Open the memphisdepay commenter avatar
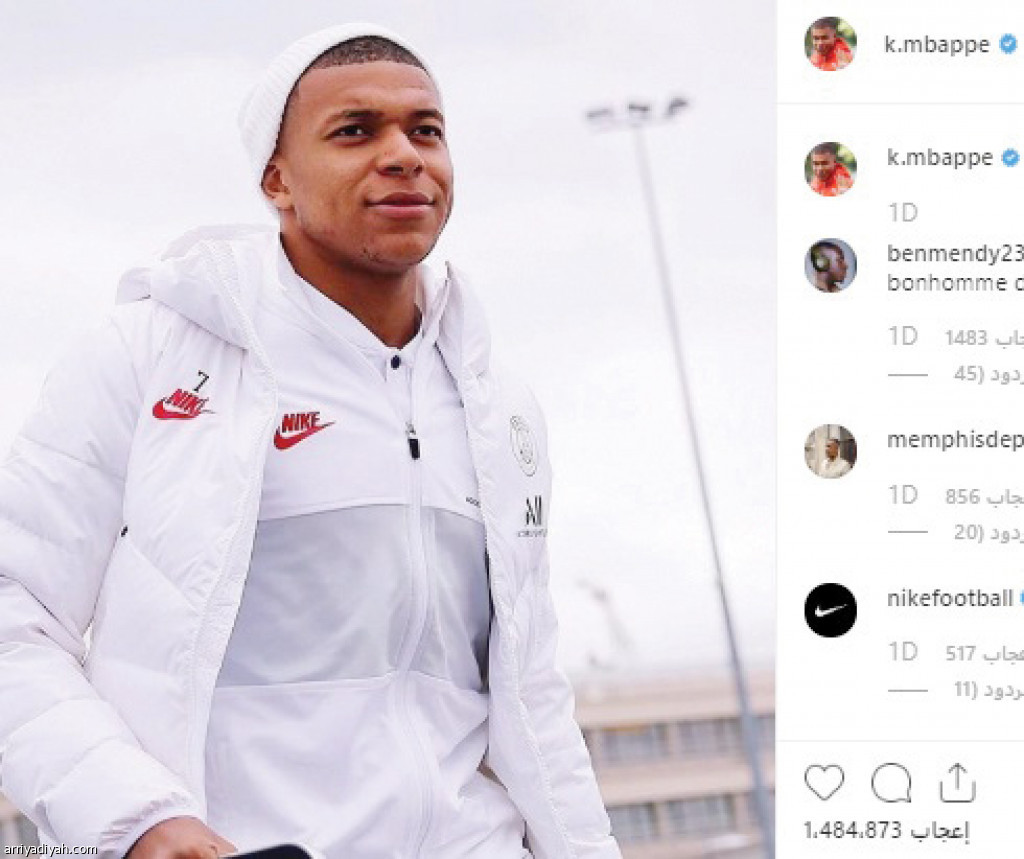Viewport: 1024px width, 859px height. coord(830,451)
